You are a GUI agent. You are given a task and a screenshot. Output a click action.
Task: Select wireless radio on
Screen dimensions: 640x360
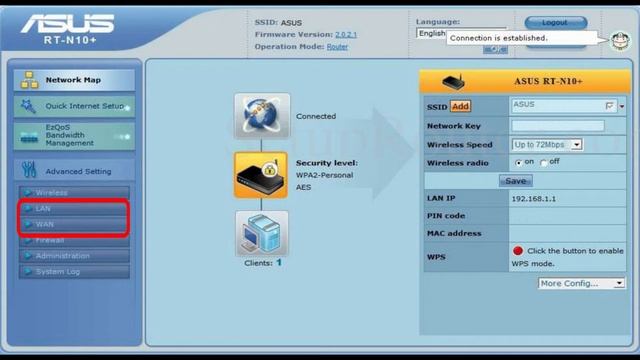[518, 162]
